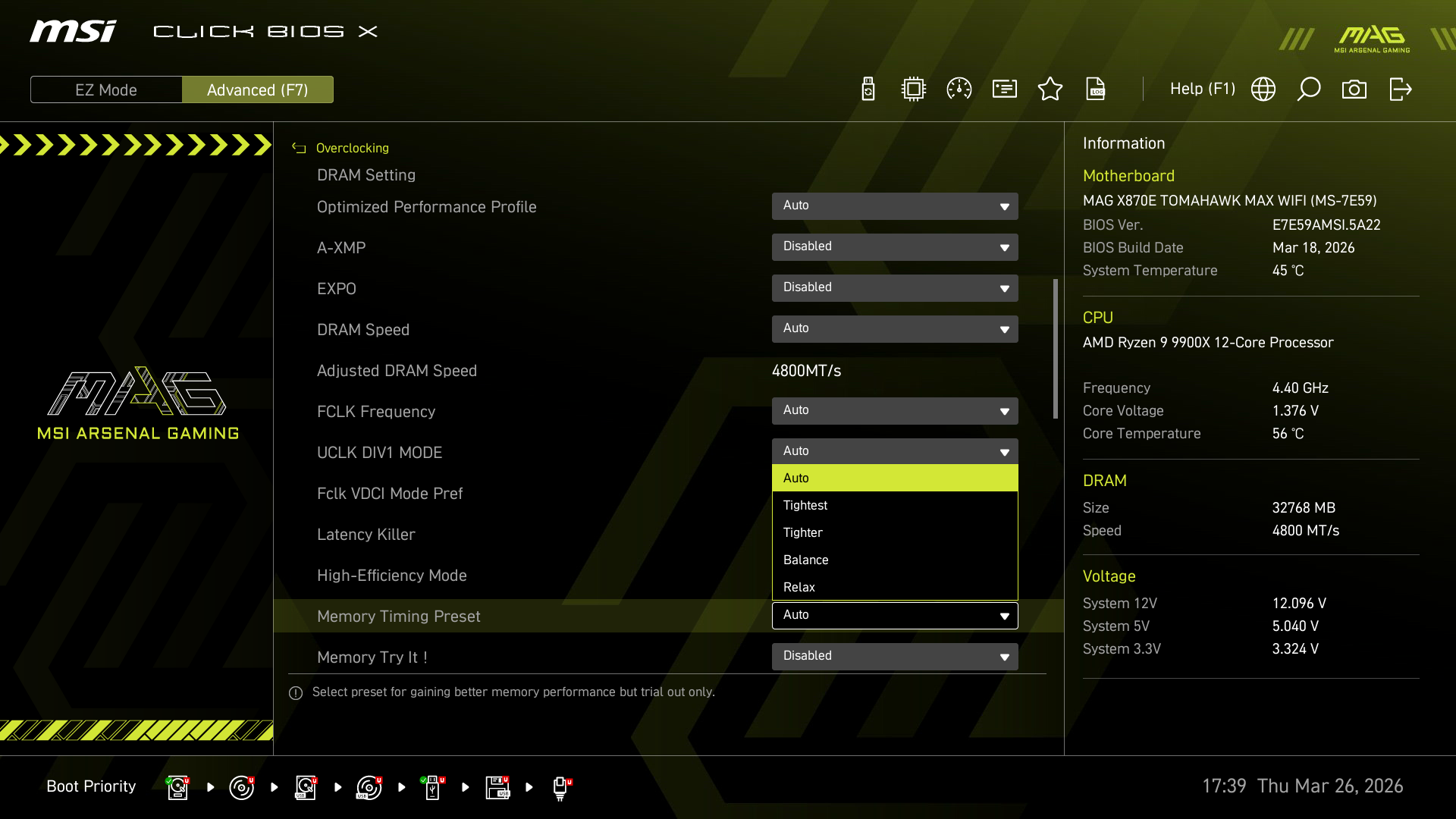
Task: Expand the FCLK Frequency dropdown
Action: pos(895,410)
